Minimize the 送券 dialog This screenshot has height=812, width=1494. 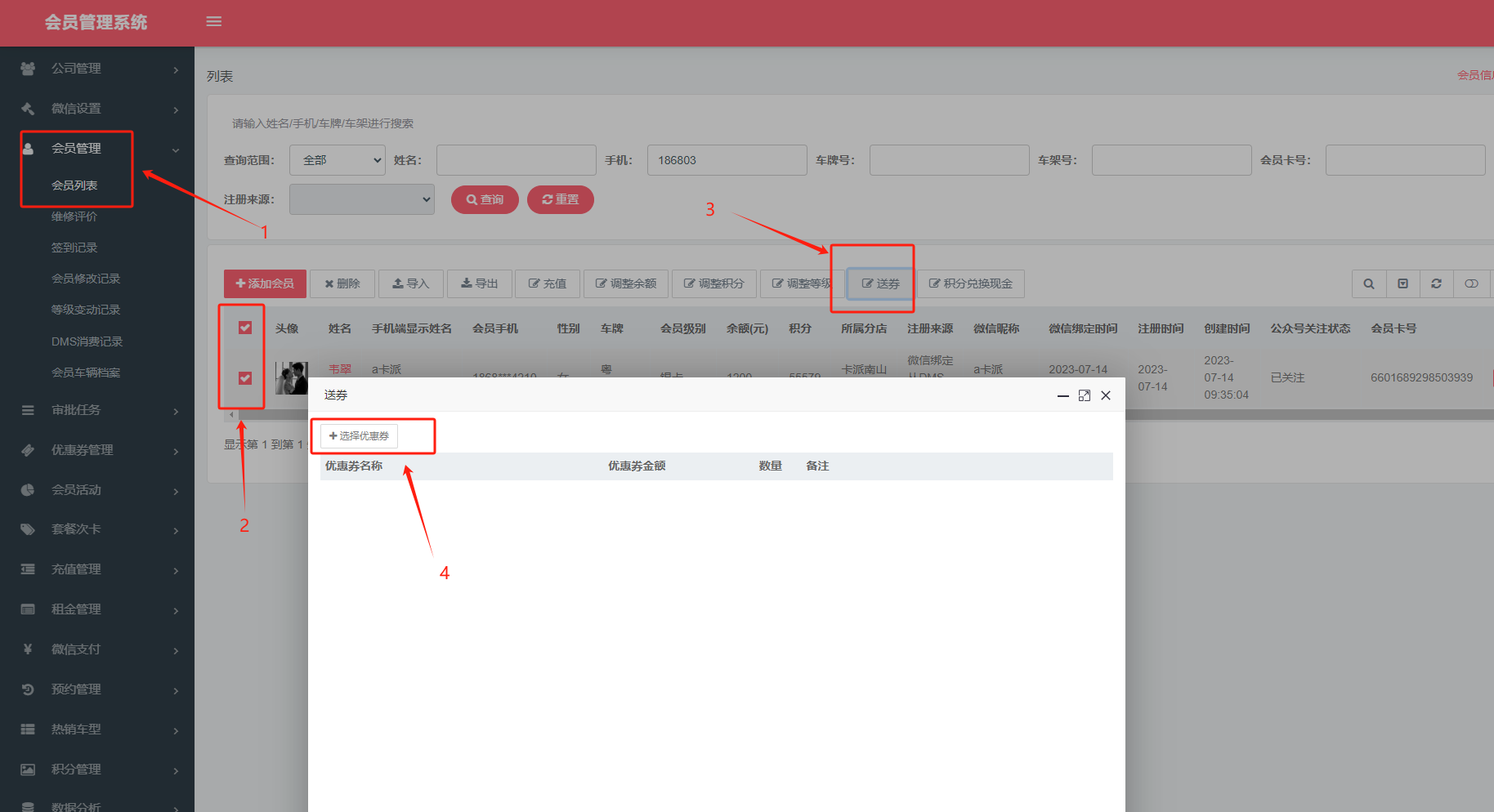pos(1062,395)
